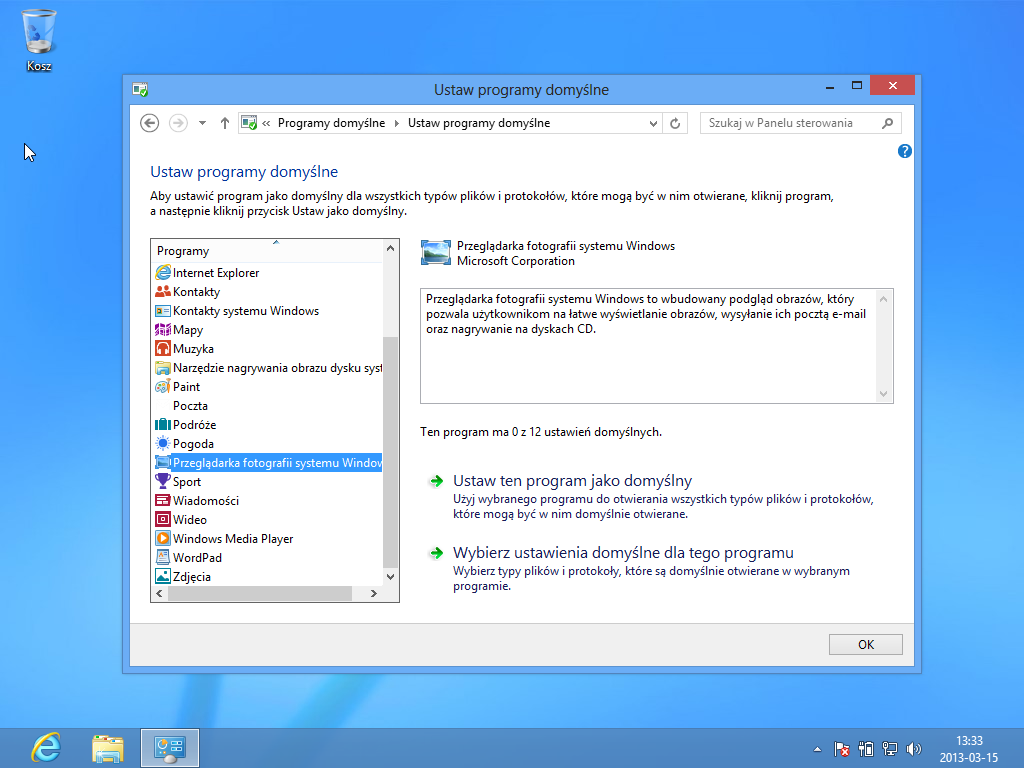Viewport: 1024px width, 768px height.
Task: Click the search magnifier icon
Action: pos(888,123)
